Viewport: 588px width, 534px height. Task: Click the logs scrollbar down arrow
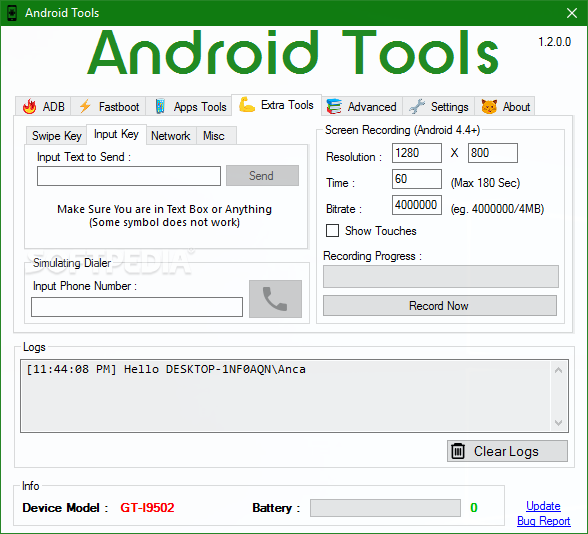point(558,423)
